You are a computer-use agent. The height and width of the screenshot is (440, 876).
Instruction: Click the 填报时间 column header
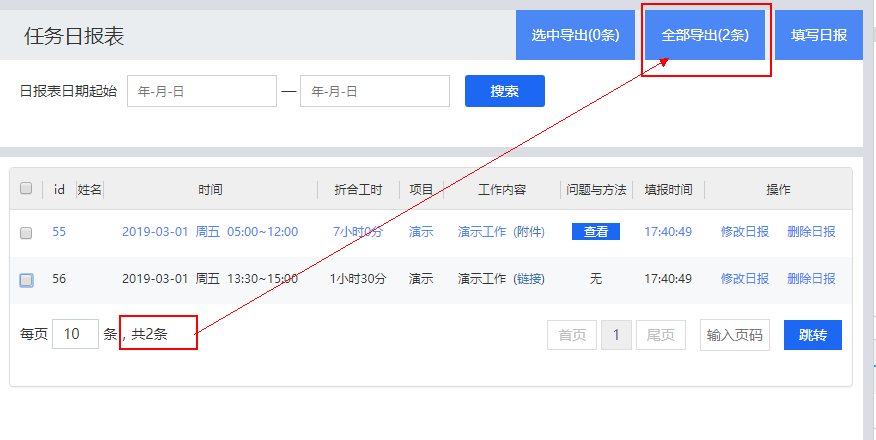click(668, 190)
